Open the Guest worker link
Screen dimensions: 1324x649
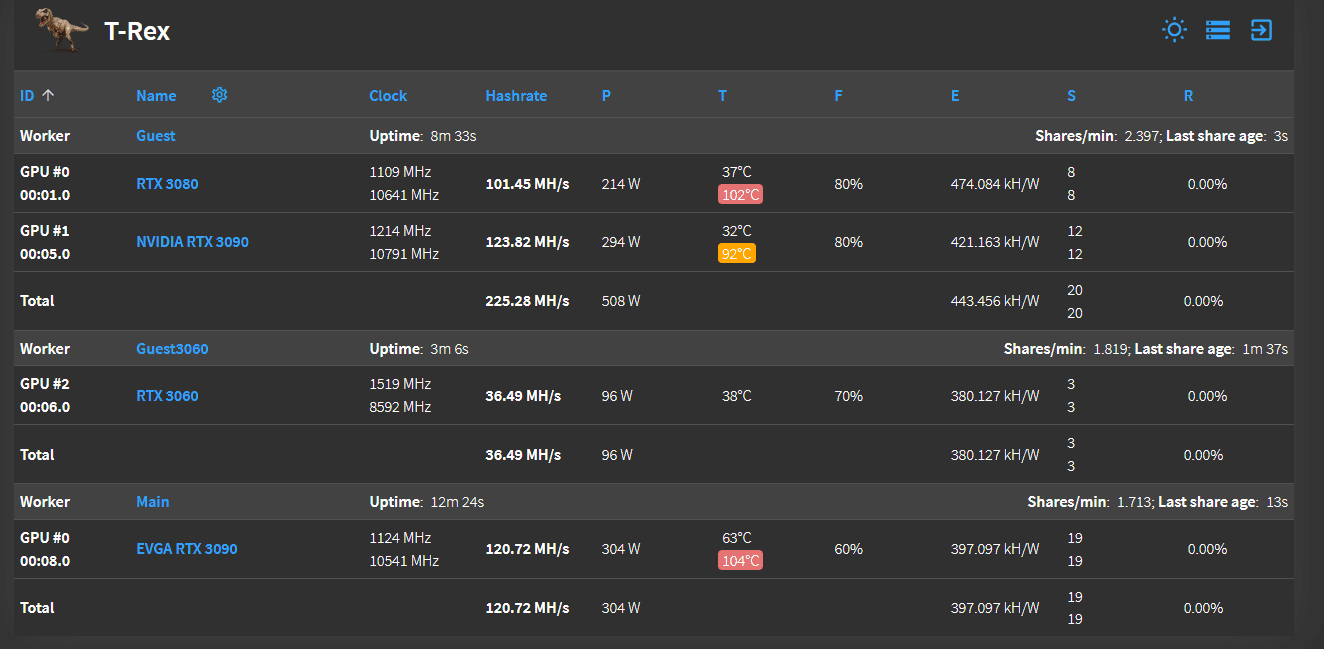[x=156, y=136]
